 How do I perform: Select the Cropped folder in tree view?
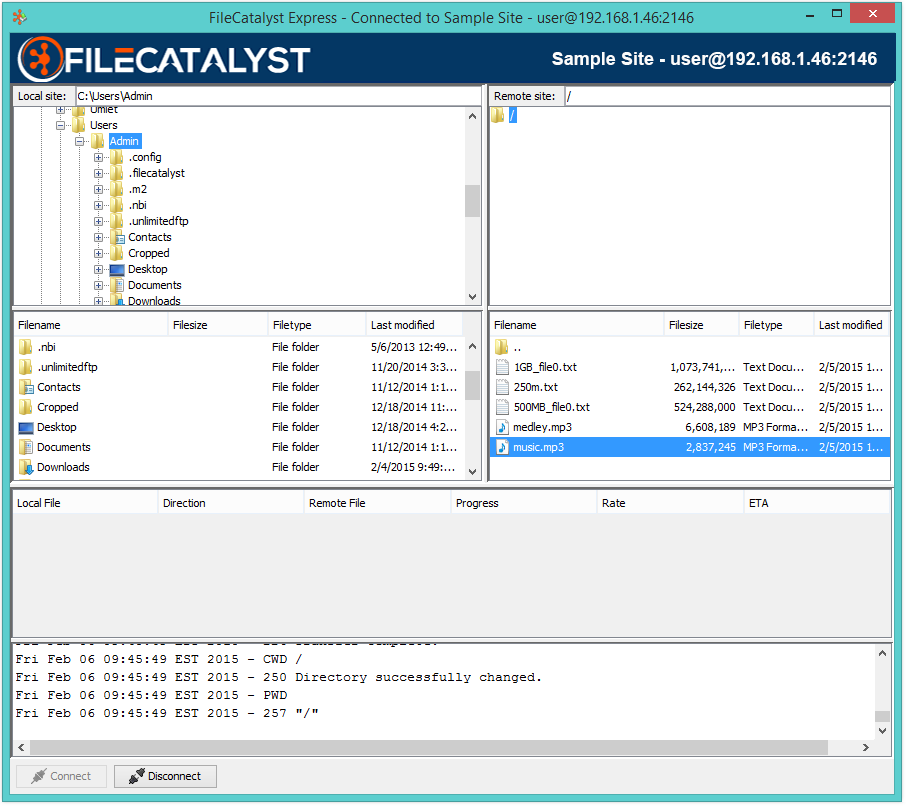pos(148,253)
